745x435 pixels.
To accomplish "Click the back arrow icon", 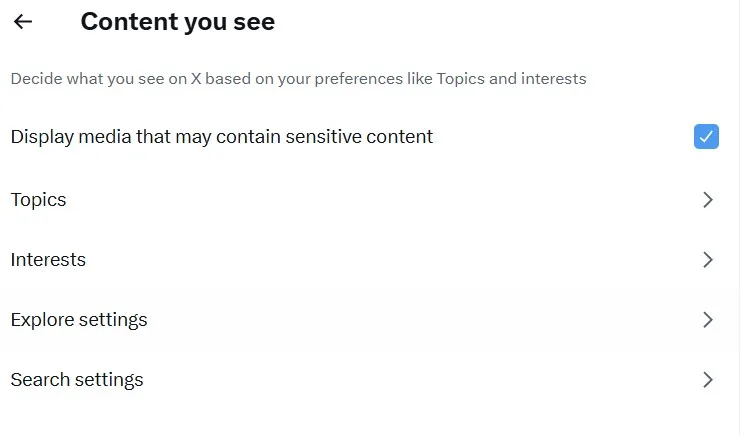I will [23, 22].
